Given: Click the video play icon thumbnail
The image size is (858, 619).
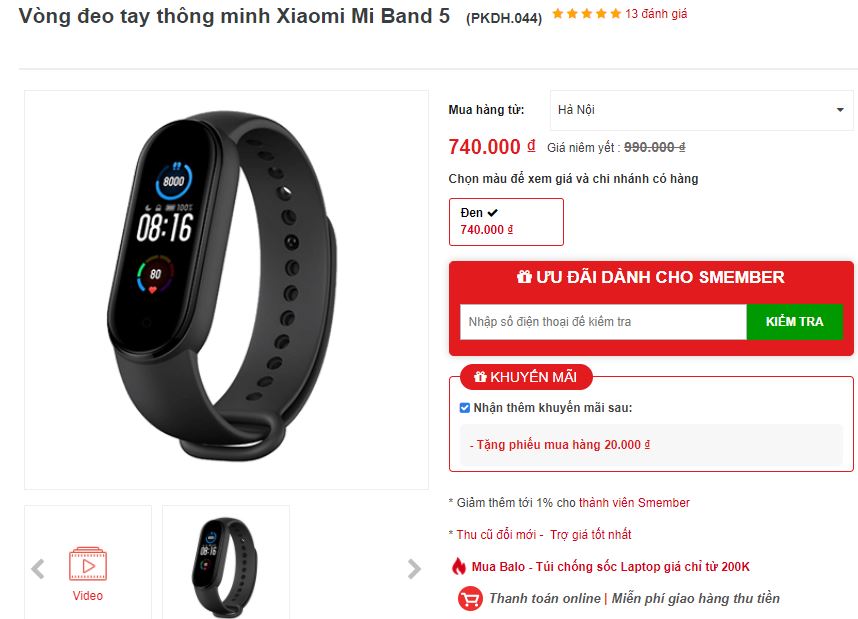Looking at the screenshot, I should (88, 564).
